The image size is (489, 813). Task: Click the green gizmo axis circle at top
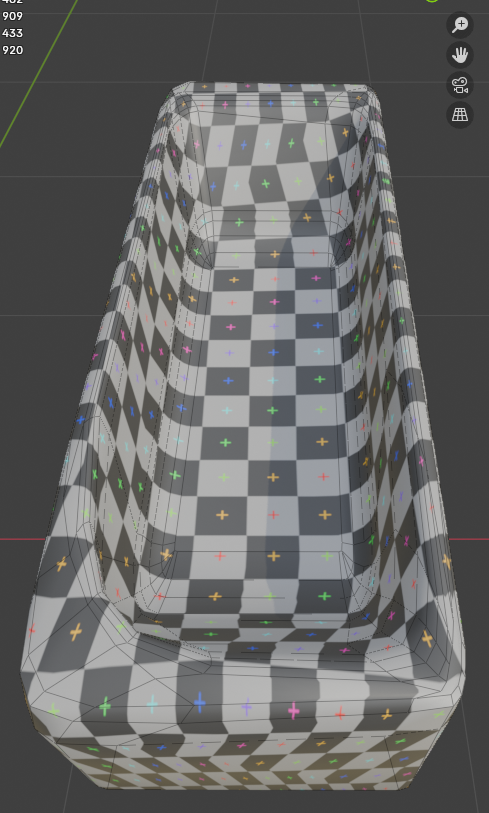click(x=431, y=1)
